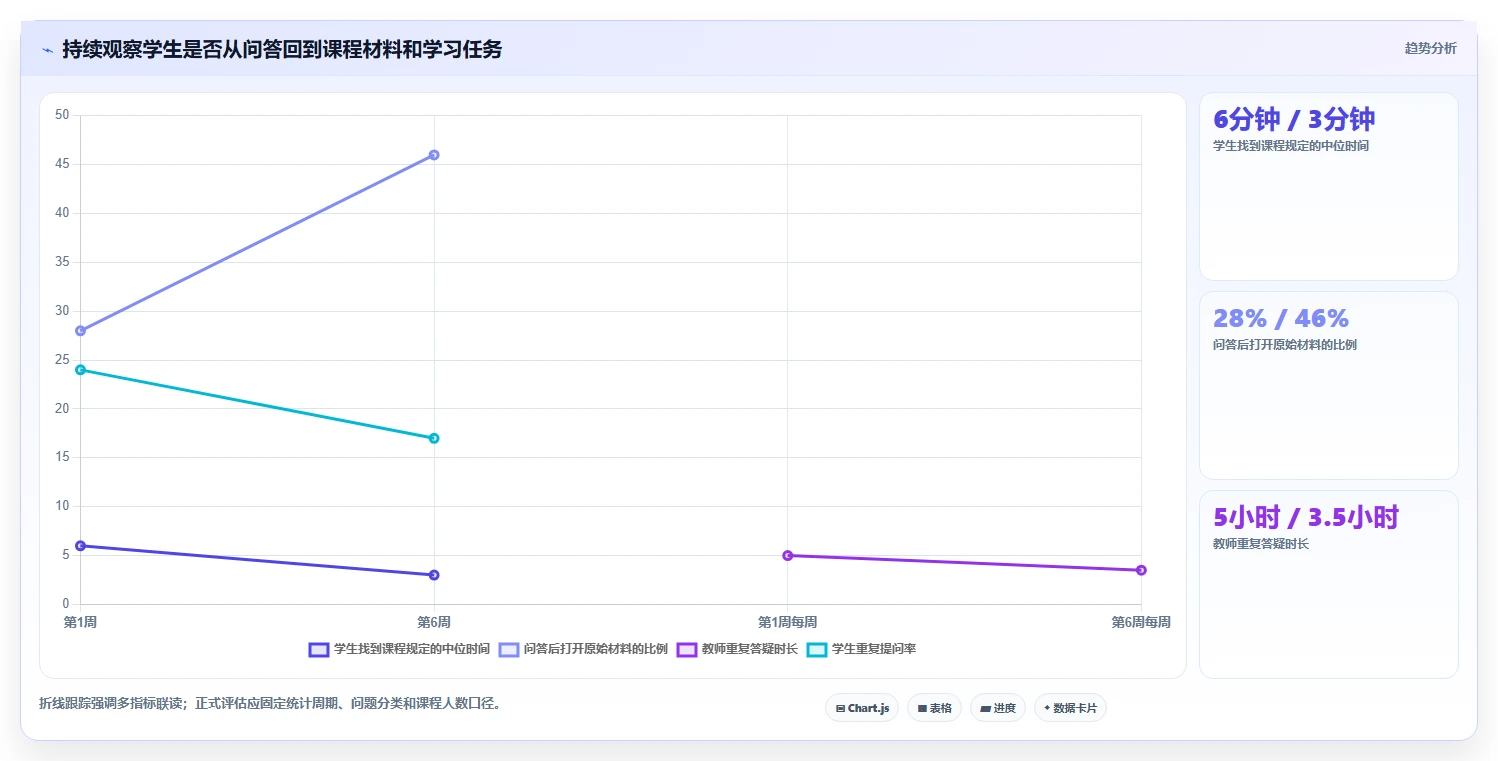1498x761 pixels.
Task: Click the 第1周 x-axis label
Action: tap(80, 622)
